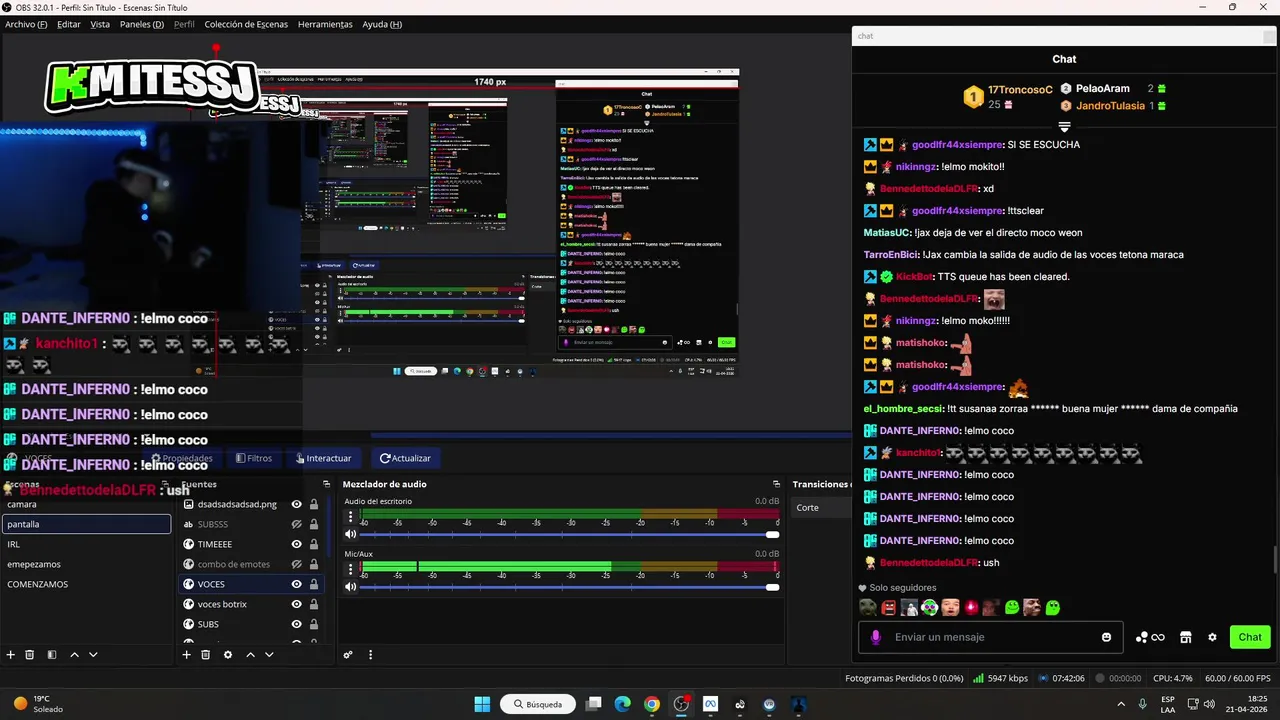Click the taskbar Búsqueda search box
The image size is (1280, 720).
(538, 704)
